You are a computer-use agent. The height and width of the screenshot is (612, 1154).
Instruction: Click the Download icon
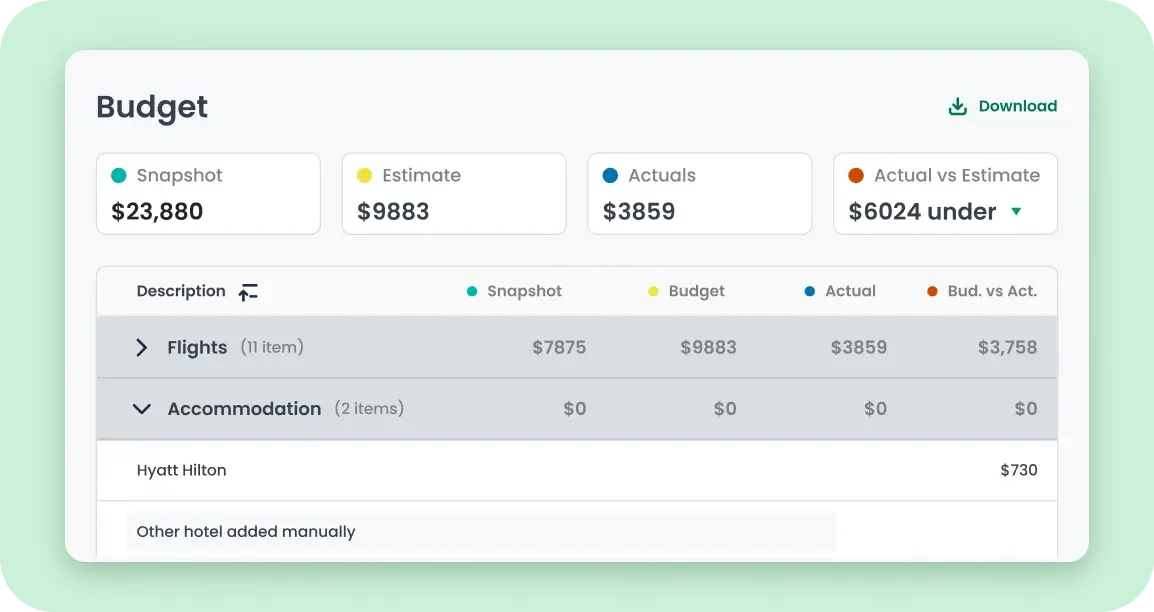(x=957, y=107)
